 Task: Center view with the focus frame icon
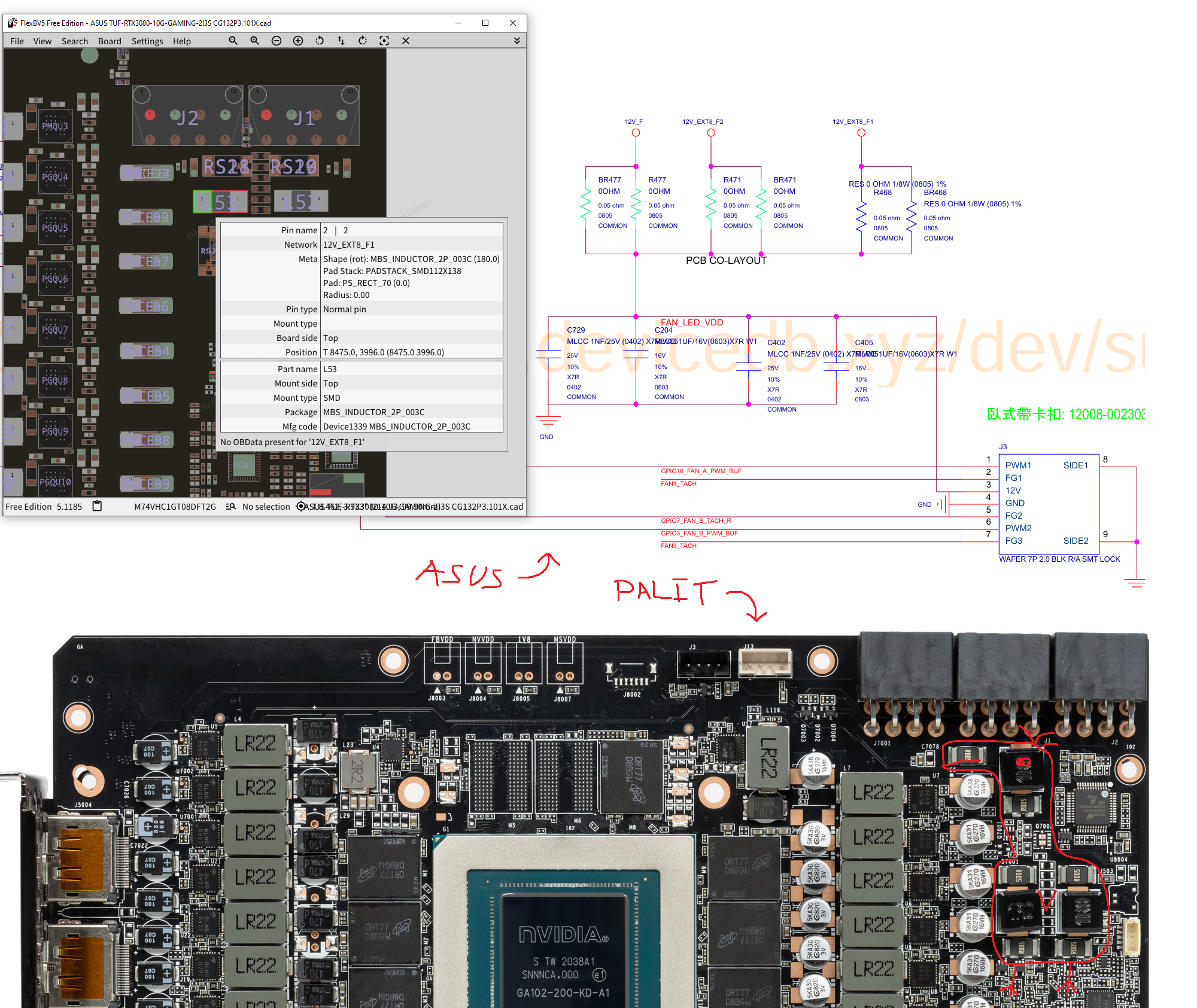coord(384,41)
